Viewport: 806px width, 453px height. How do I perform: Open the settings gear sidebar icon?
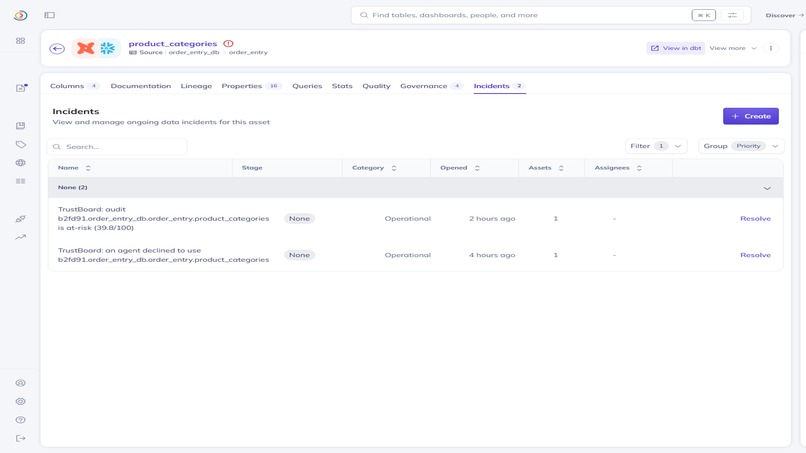tap(21, 402)
